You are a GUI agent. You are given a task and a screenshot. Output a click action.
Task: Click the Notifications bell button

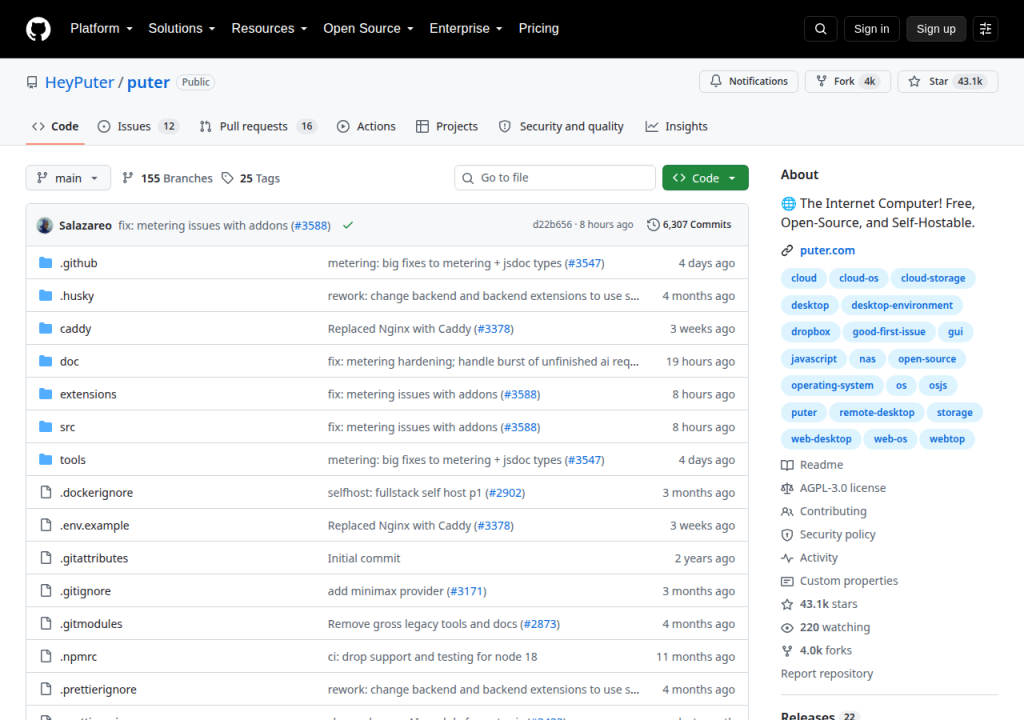click(x=748, y=81)
